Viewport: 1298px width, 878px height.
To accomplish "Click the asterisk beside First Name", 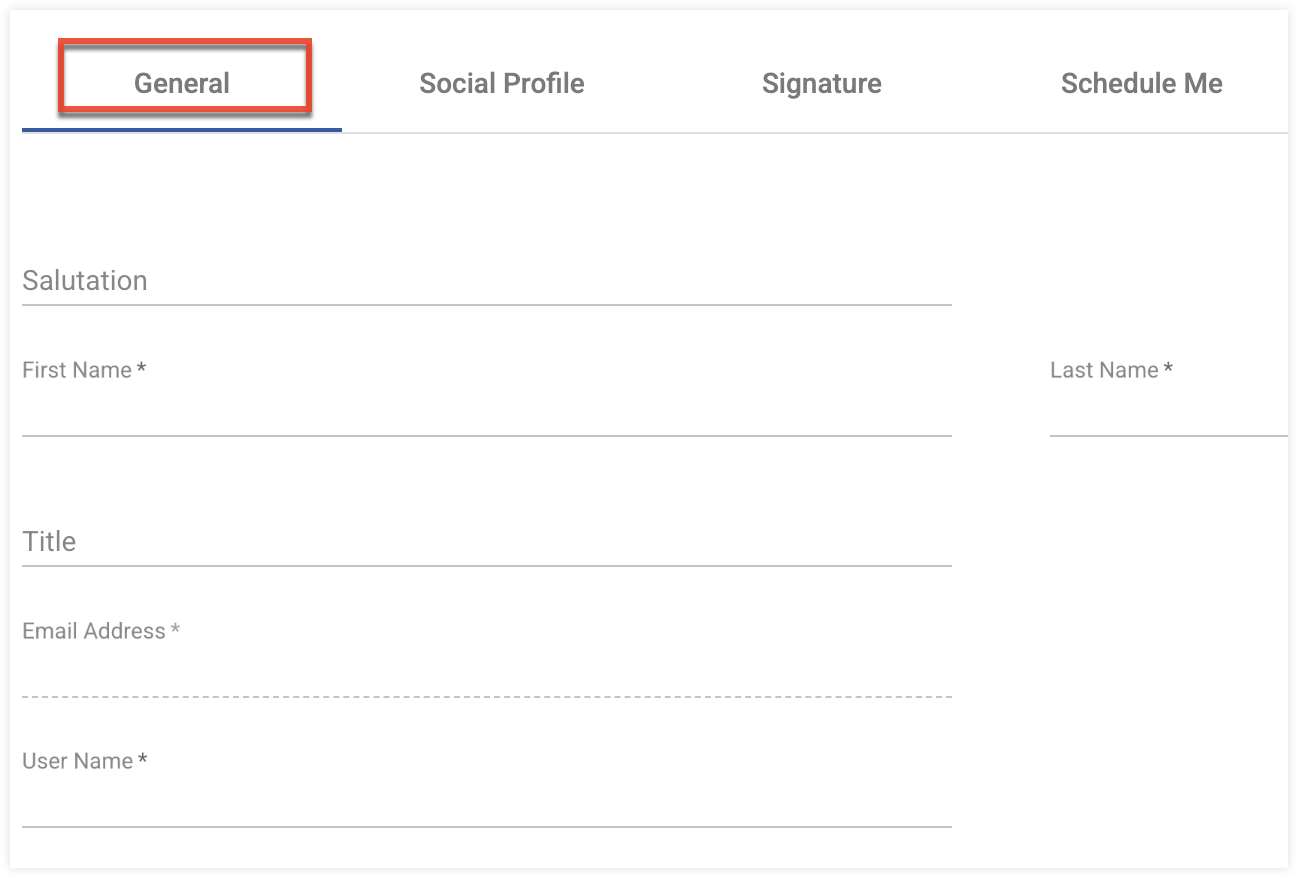I will pos(142,370).
